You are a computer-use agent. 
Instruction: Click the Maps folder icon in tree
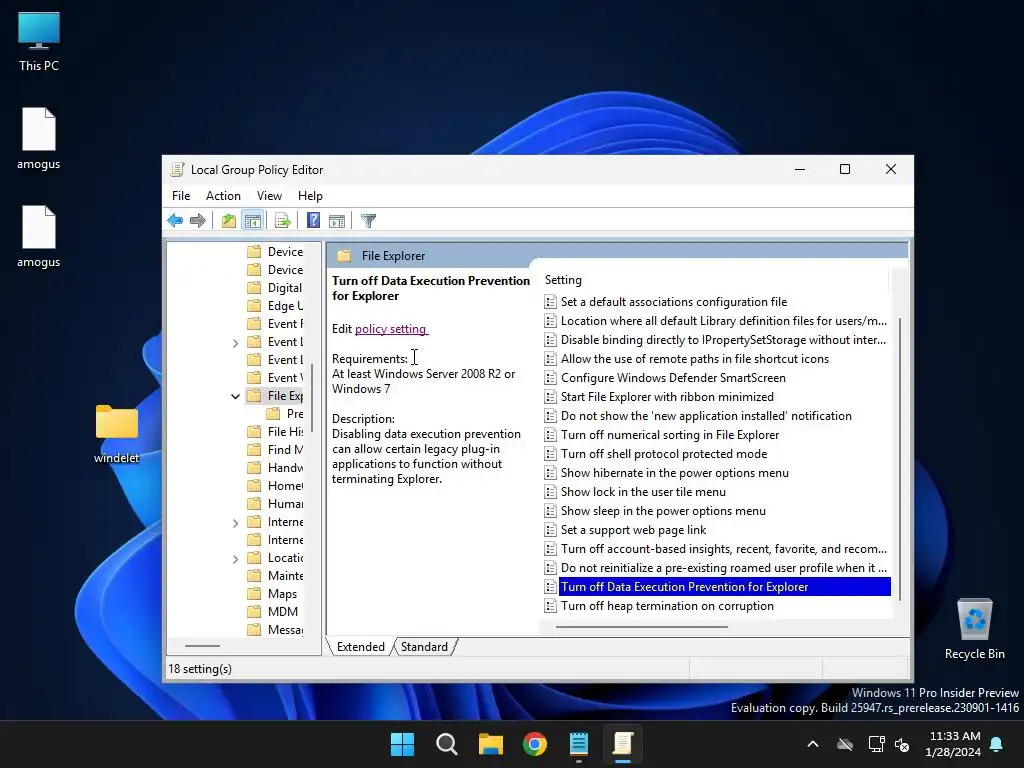click(255, 594)
